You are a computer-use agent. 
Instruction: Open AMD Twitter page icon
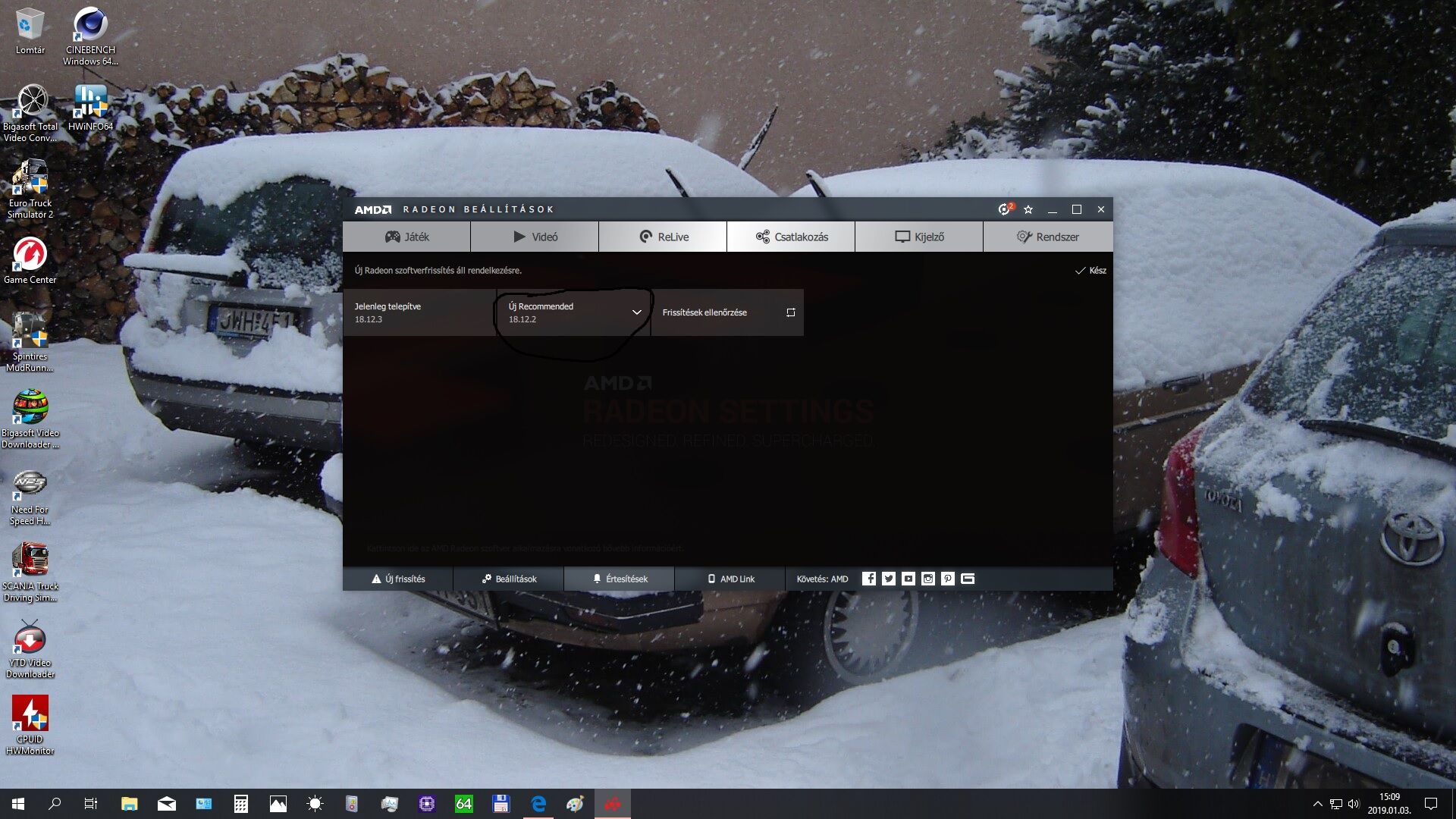889,579
